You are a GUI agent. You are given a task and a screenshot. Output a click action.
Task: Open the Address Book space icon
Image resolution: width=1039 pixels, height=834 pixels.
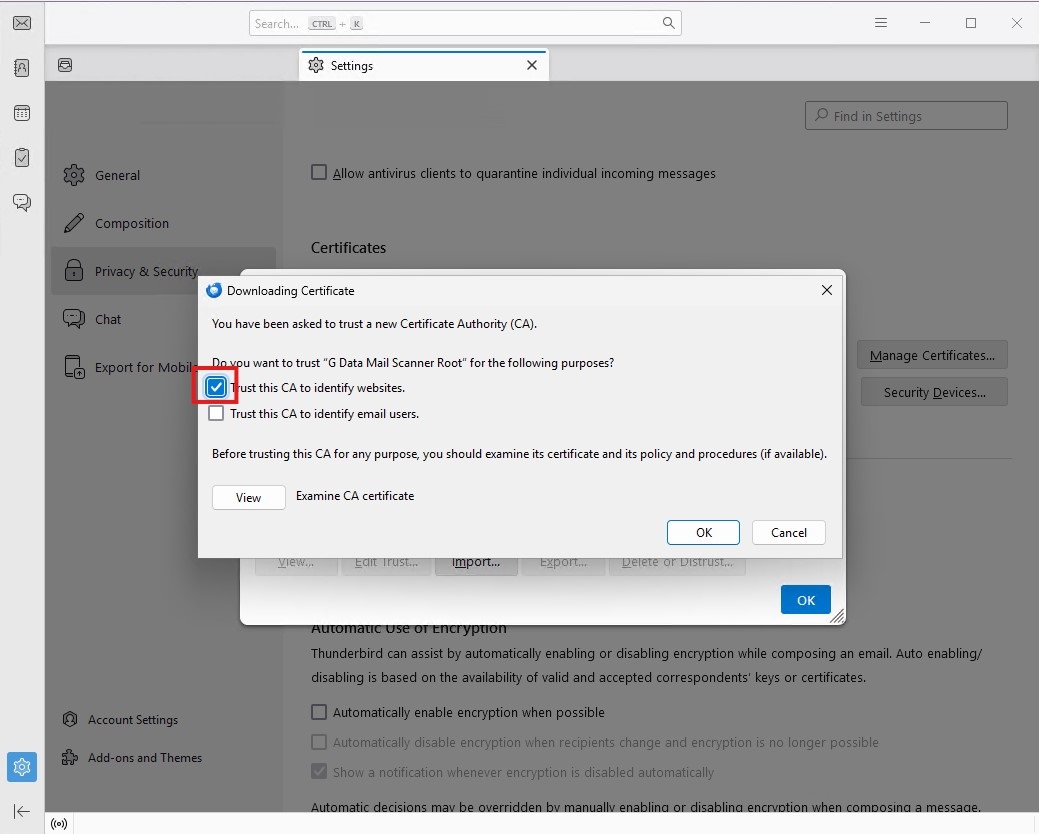click(x=22, y=68)
